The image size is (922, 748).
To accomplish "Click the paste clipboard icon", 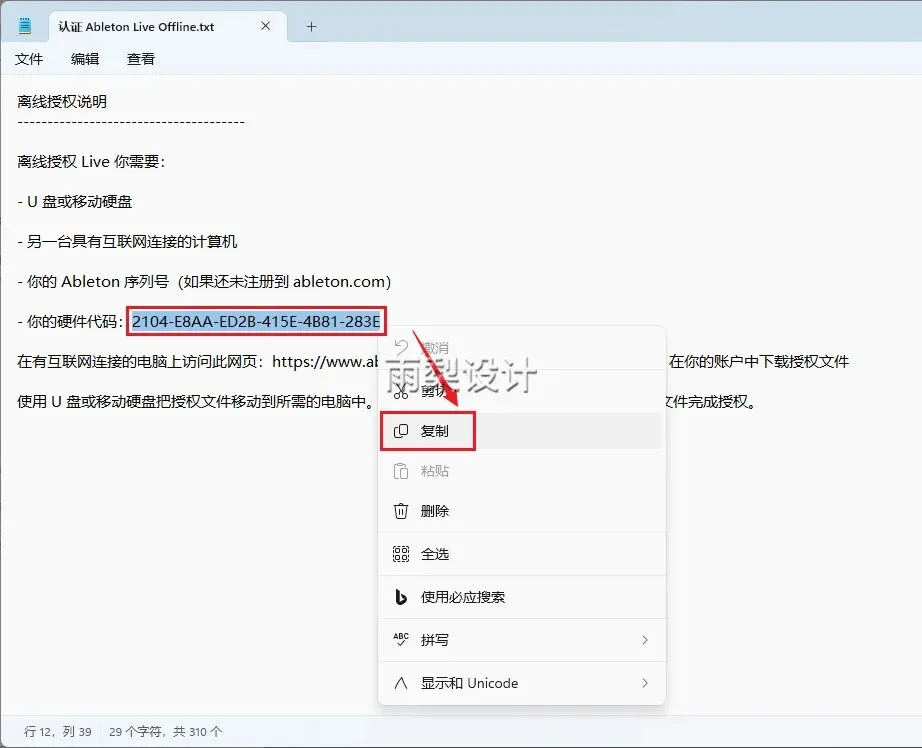I will click(x=400, y=471).
